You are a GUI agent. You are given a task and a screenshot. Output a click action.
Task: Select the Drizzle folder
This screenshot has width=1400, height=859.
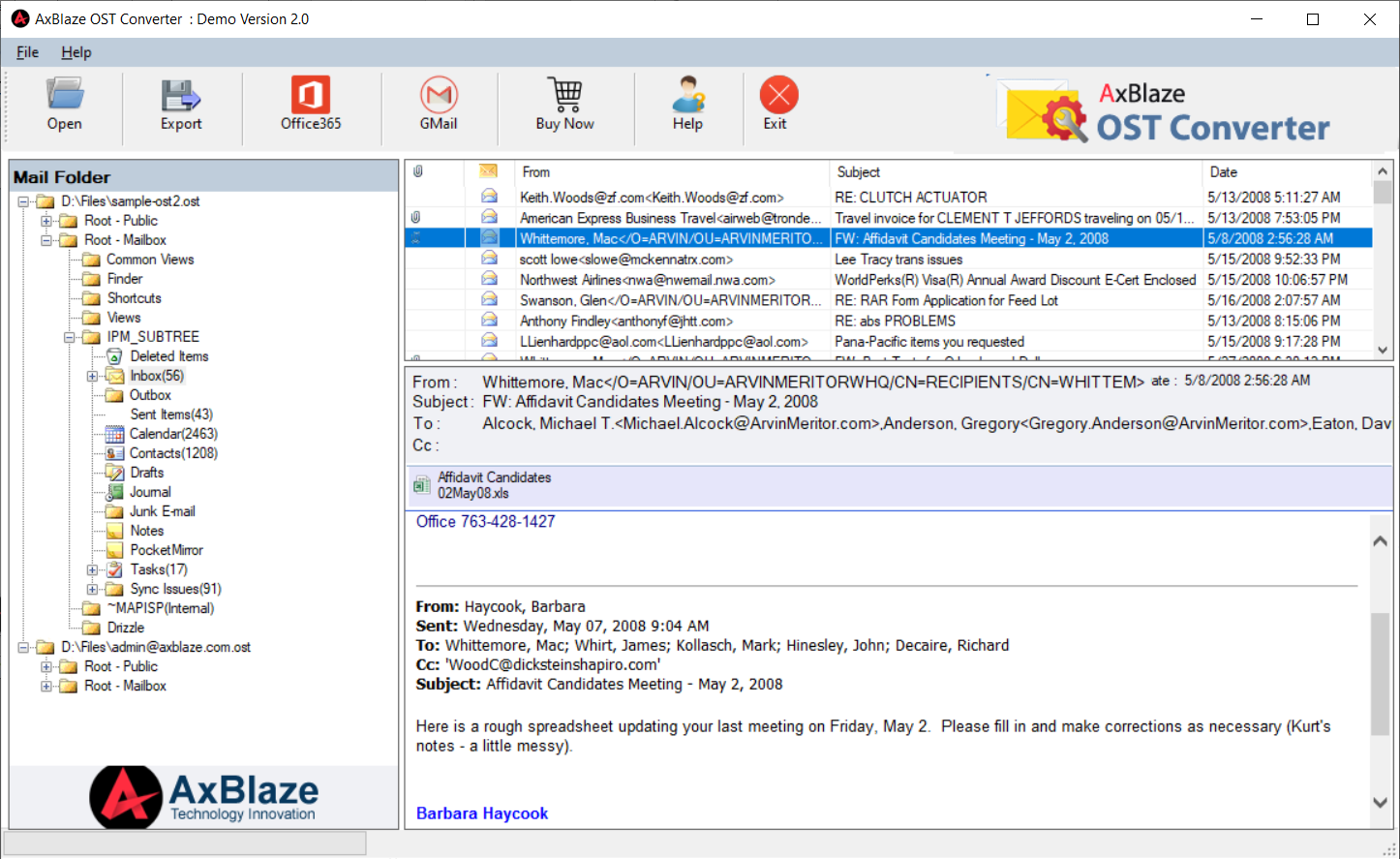tap(126, 628)
